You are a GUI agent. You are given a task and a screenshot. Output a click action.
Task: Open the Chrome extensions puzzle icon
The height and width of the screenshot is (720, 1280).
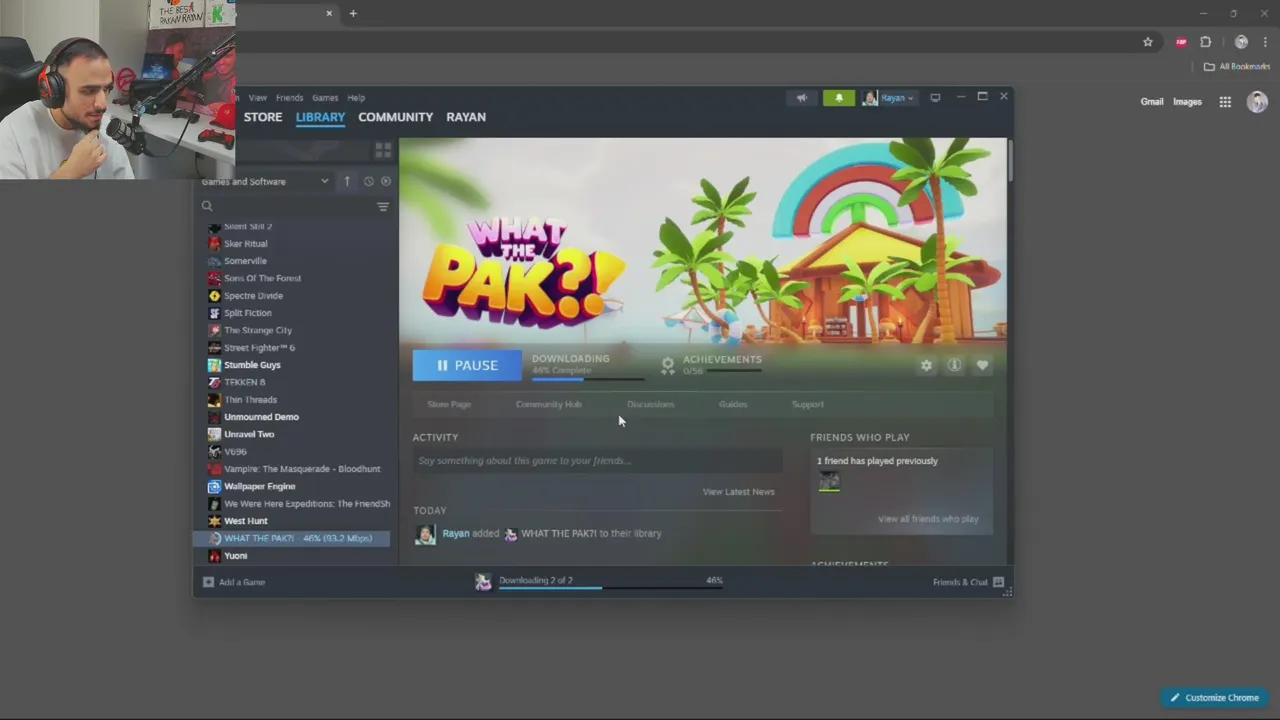[1205, 42]
